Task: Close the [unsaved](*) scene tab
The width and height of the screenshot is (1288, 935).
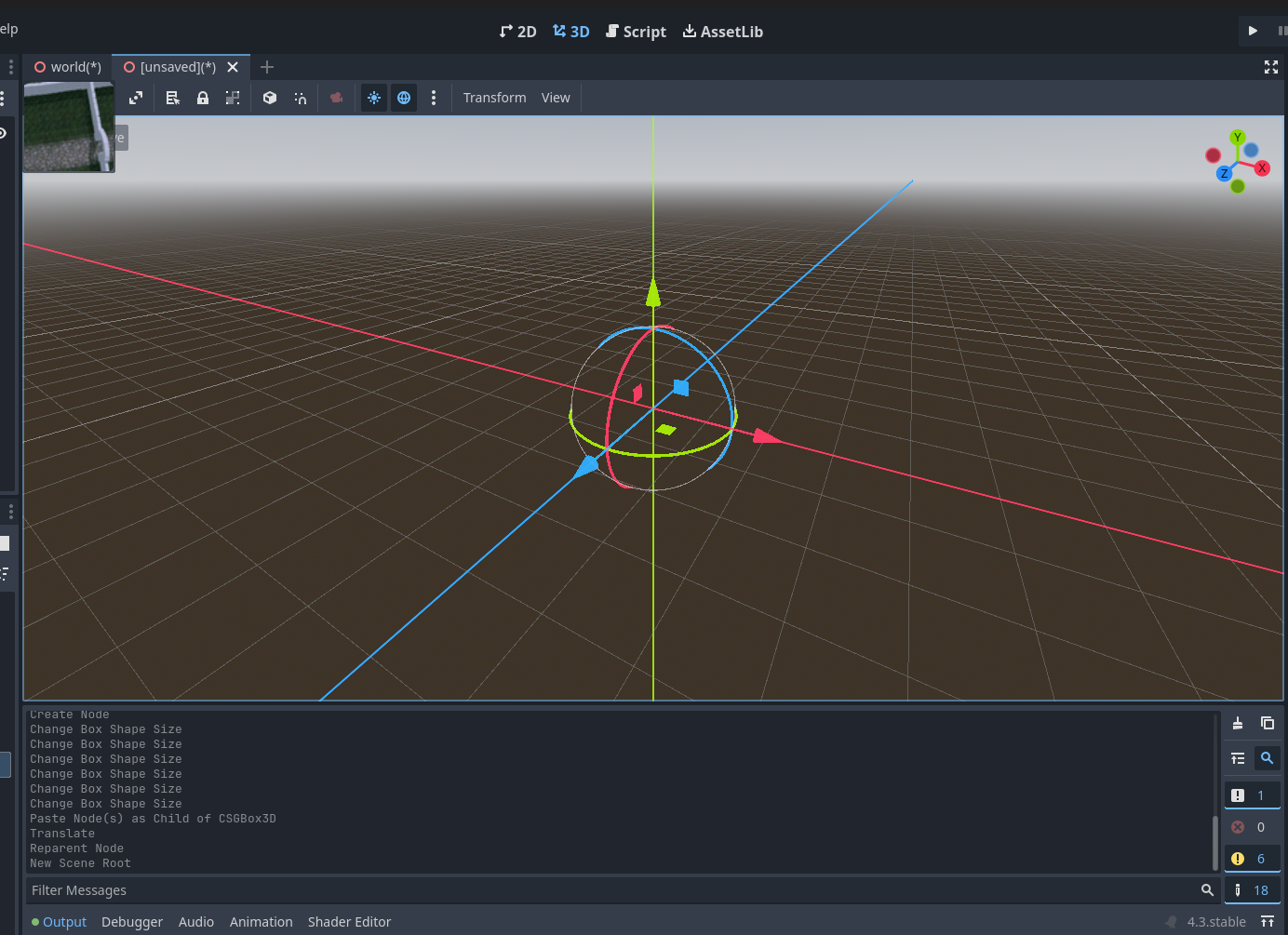Action: tap(233, 67)
